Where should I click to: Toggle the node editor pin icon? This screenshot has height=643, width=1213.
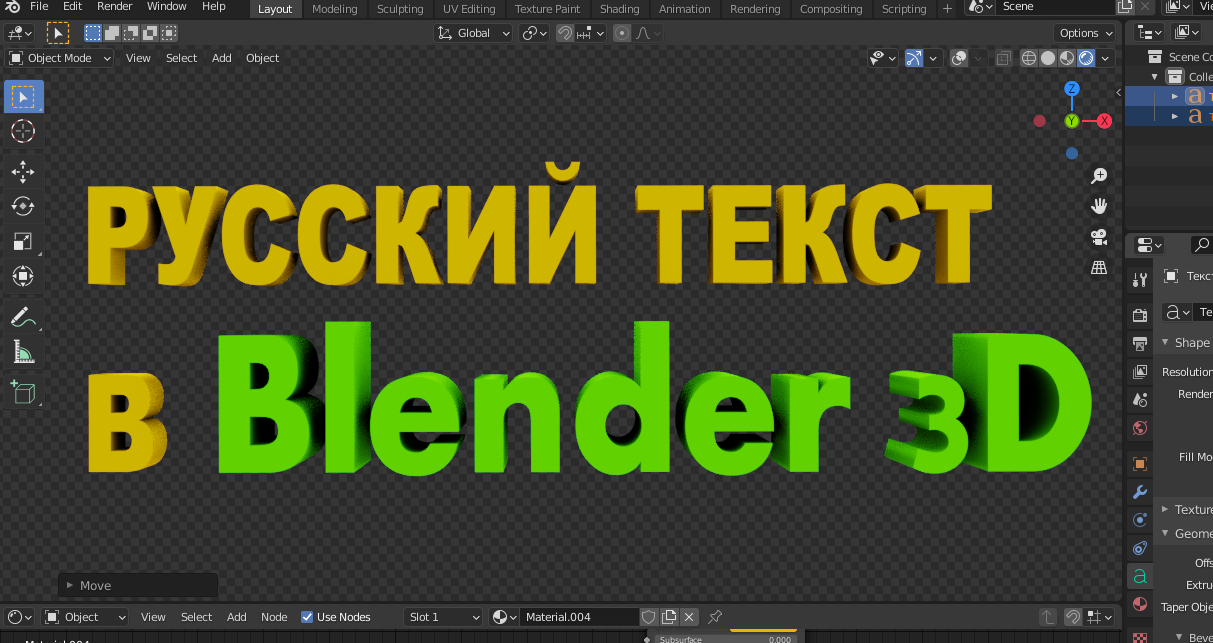[x=715, y=617]
